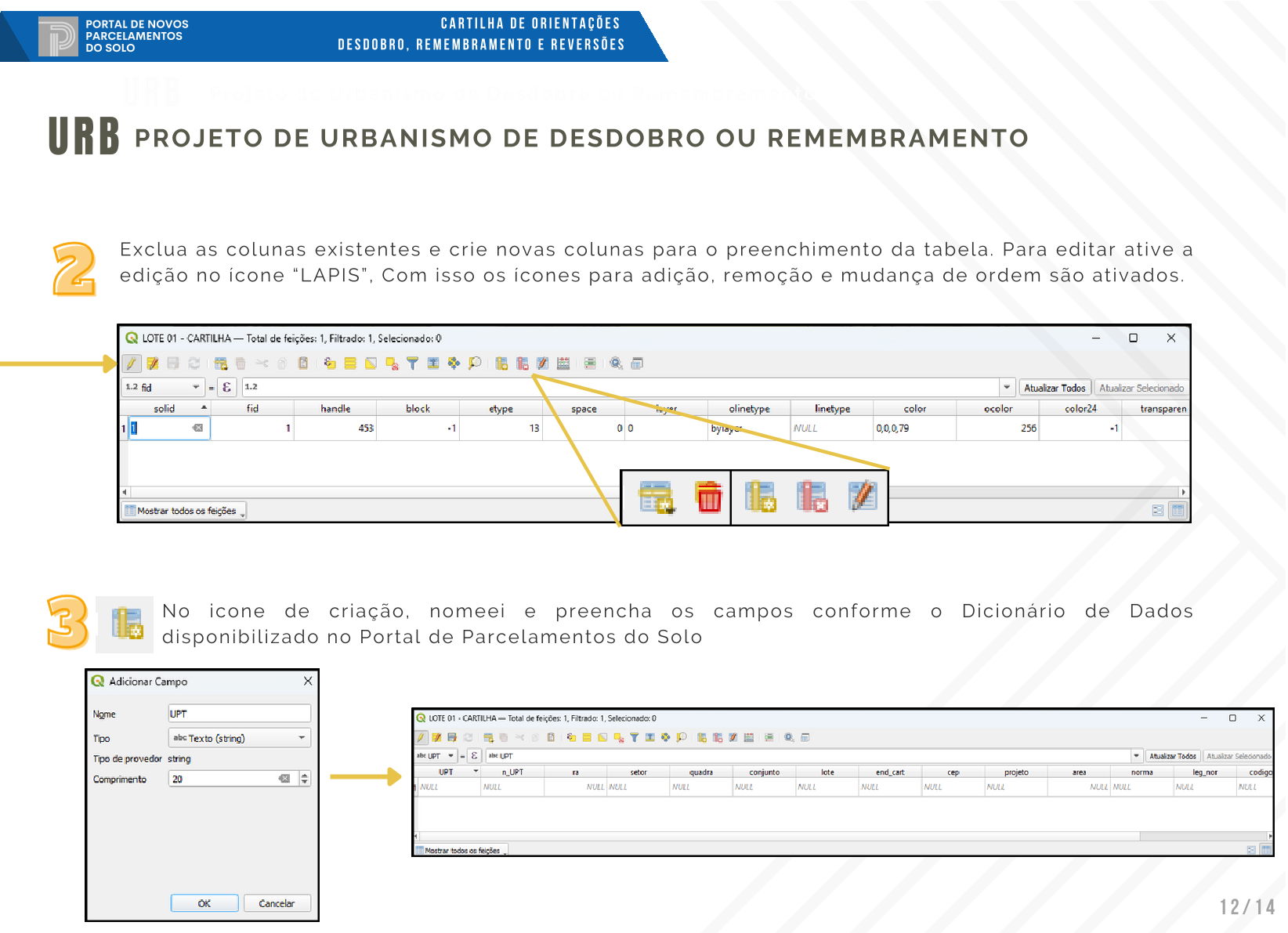The width and height of the screenshot is (1288, 933).
Task: Click the linetype column header
Action: [x=832, y=408]
